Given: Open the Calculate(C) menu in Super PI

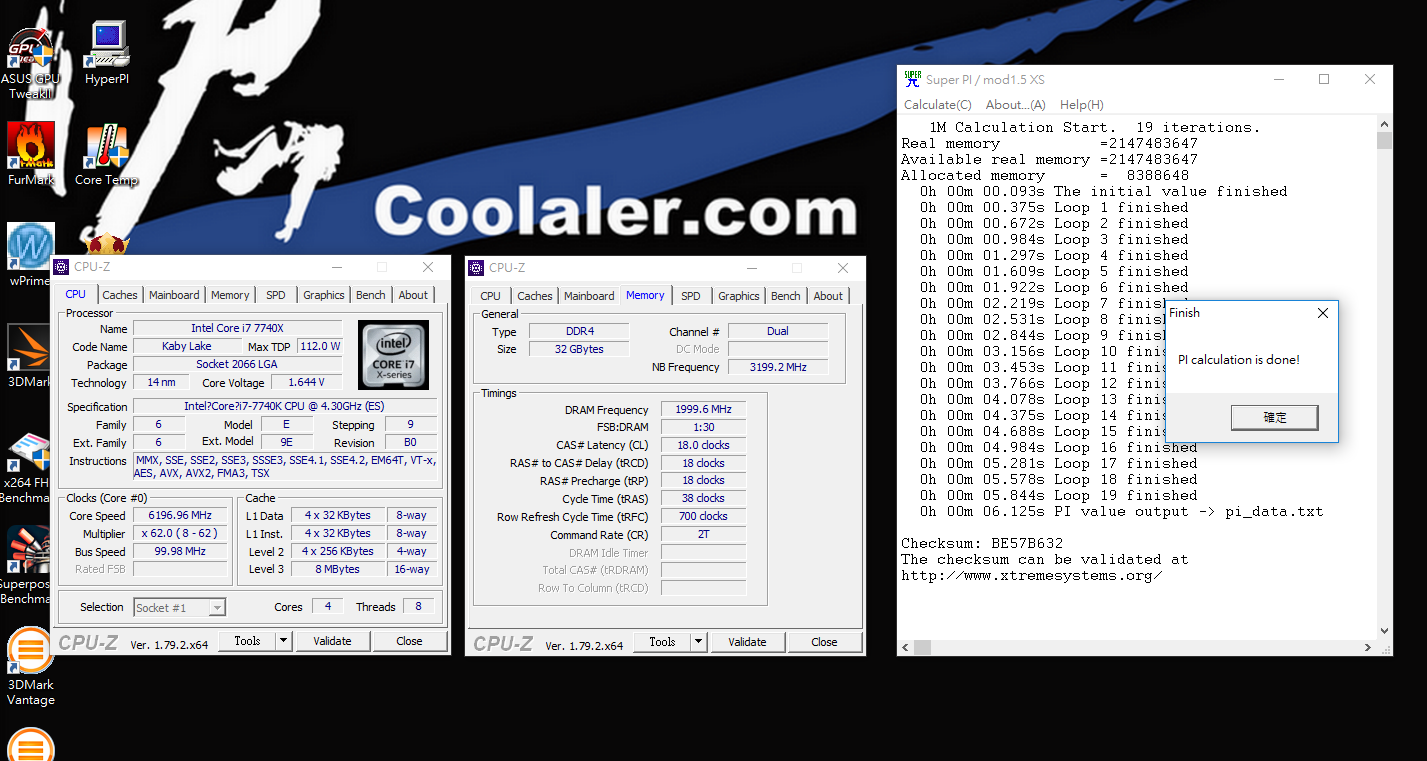Looking at the screenshot, I should click(x=937, y=105).
